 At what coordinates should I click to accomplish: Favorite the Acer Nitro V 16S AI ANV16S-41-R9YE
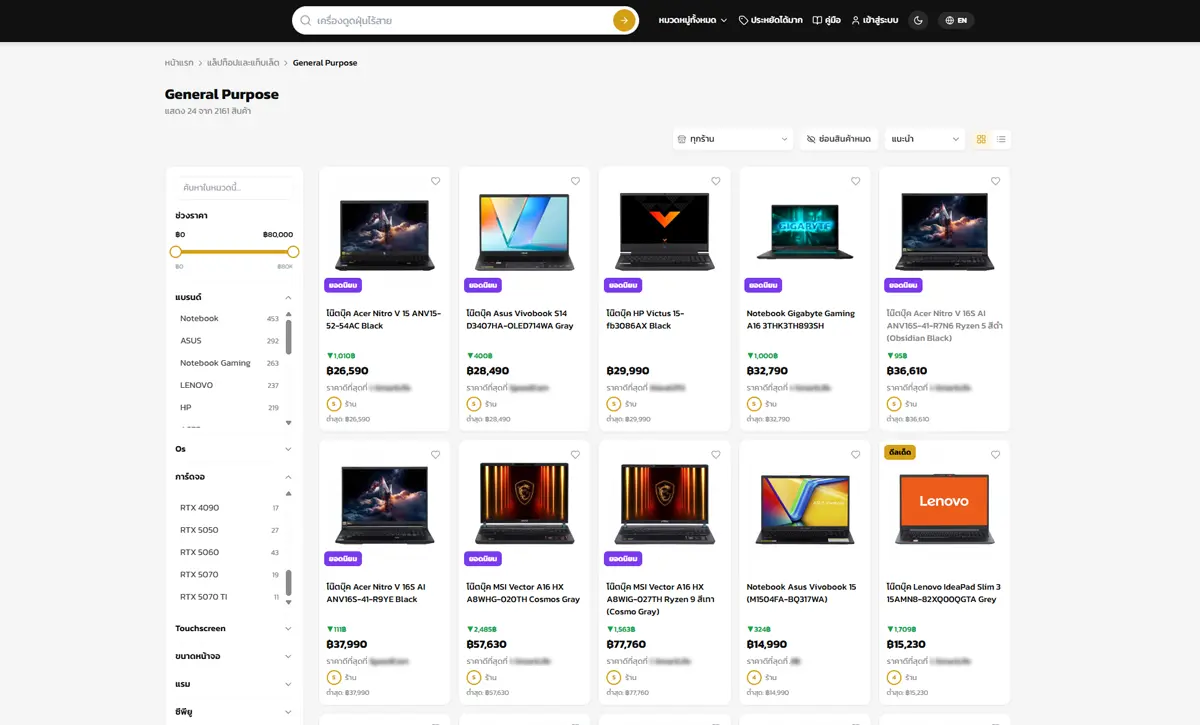[x=435, y=455]
